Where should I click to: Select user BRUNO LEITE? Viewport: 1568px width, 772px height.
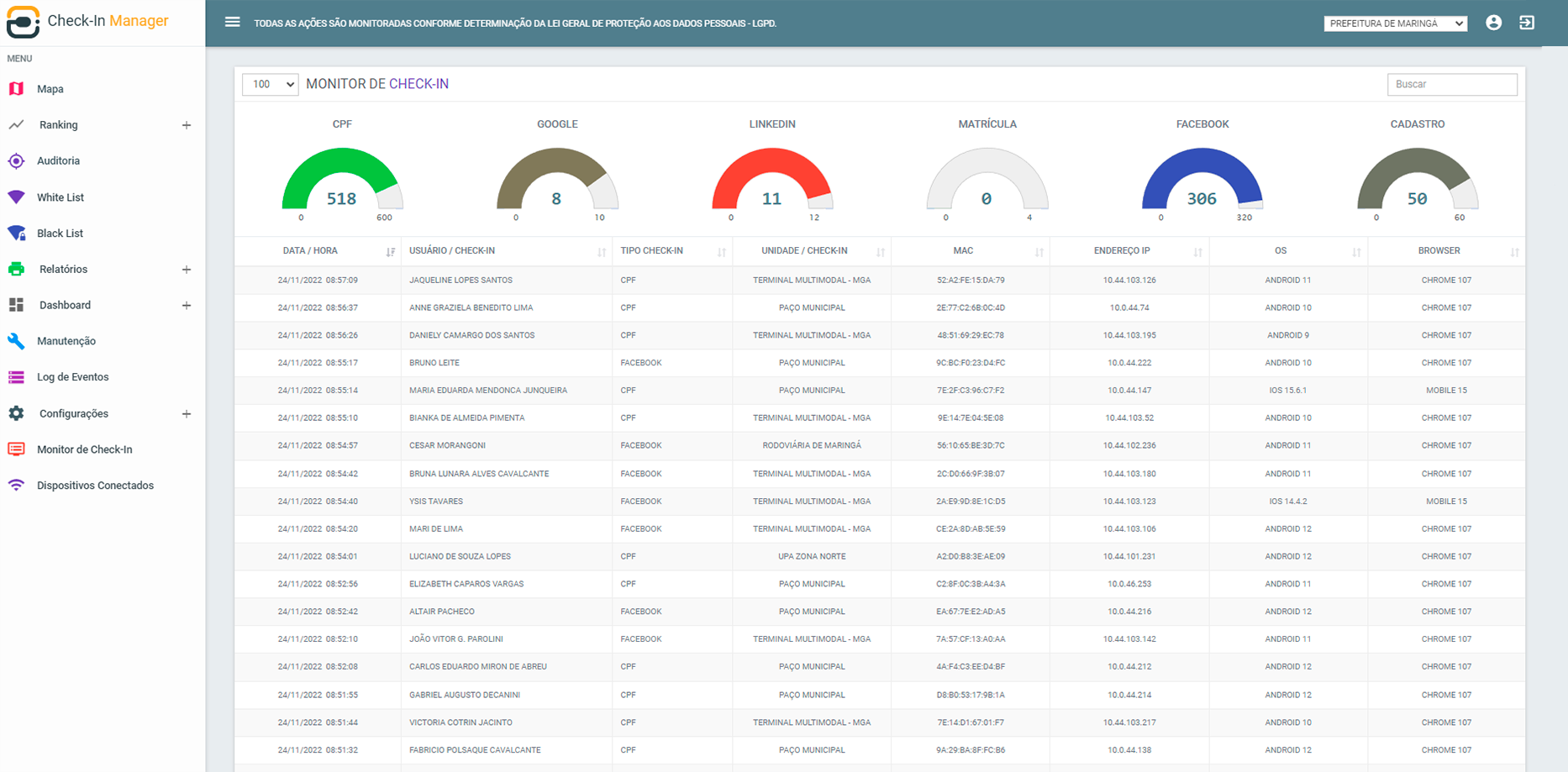pyautogui.click(x=434, y=363)
